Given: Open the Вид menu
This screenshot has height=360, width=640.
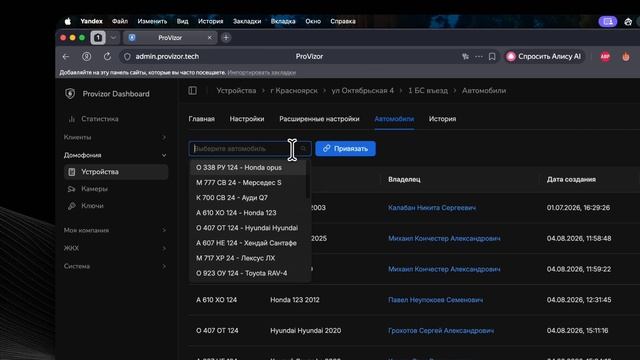Looking at the screenshot, I should (182, 21).
